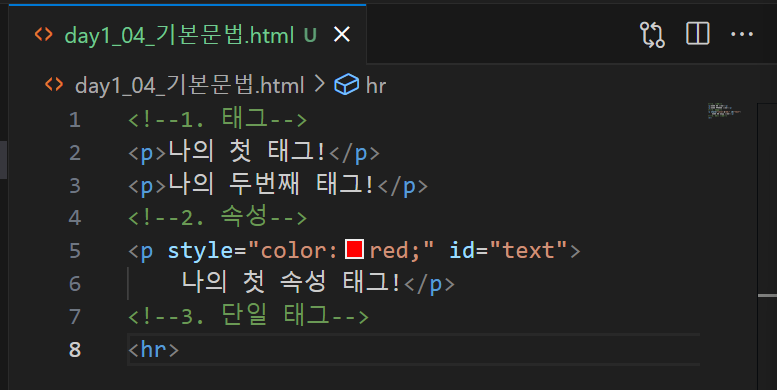Click the comment text '<!--1. 태그-->'
Viewport: 777px width, 390px height.
pyautogui.click(x=218, y=119)
